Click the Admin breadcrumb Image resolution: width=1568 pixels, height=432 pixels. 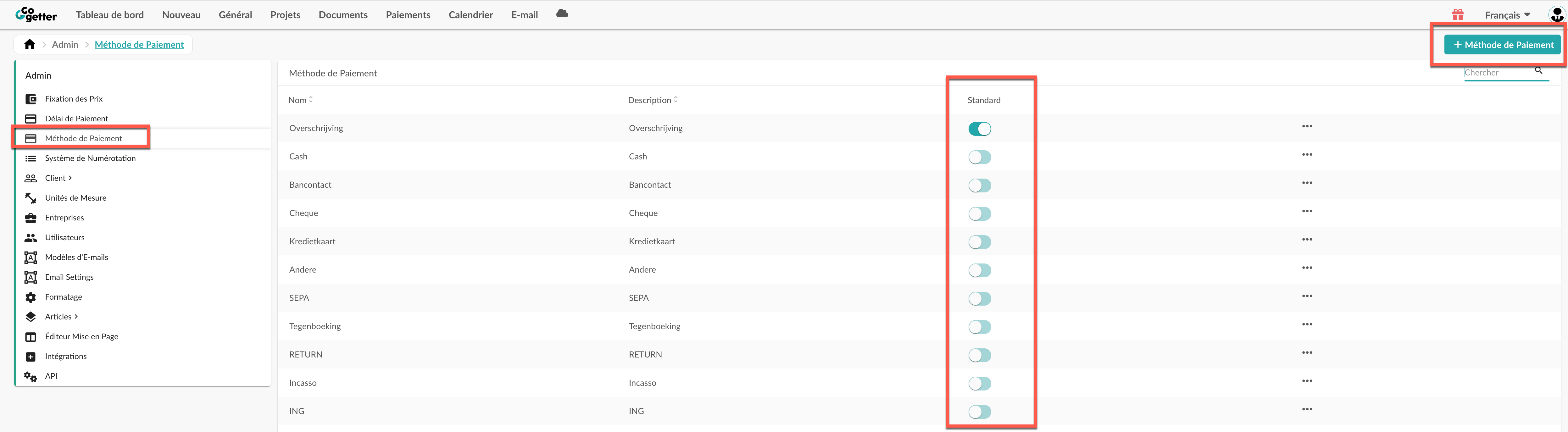click(x=65, y=44)
